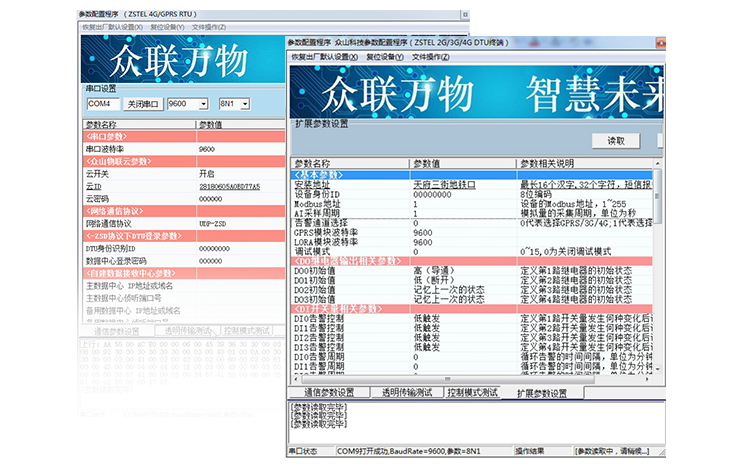The width and height of the screenshot is (750, 467).
Task: Click the 参数值 column header in front window
Action: click(x=463, y=164)
